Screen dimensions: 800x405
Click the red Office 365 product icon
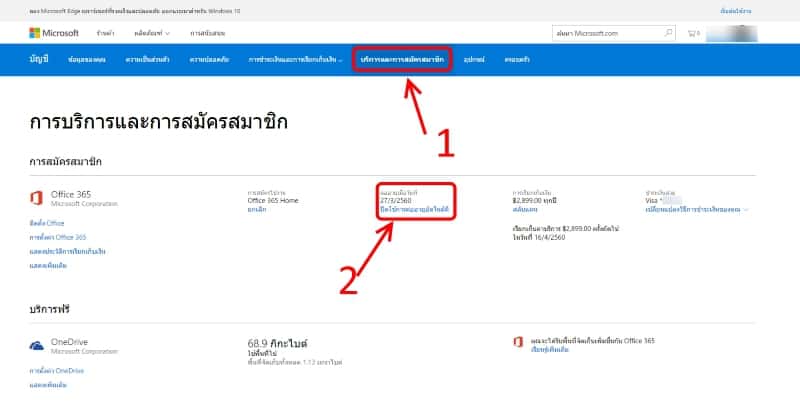(x=36, y=198)
